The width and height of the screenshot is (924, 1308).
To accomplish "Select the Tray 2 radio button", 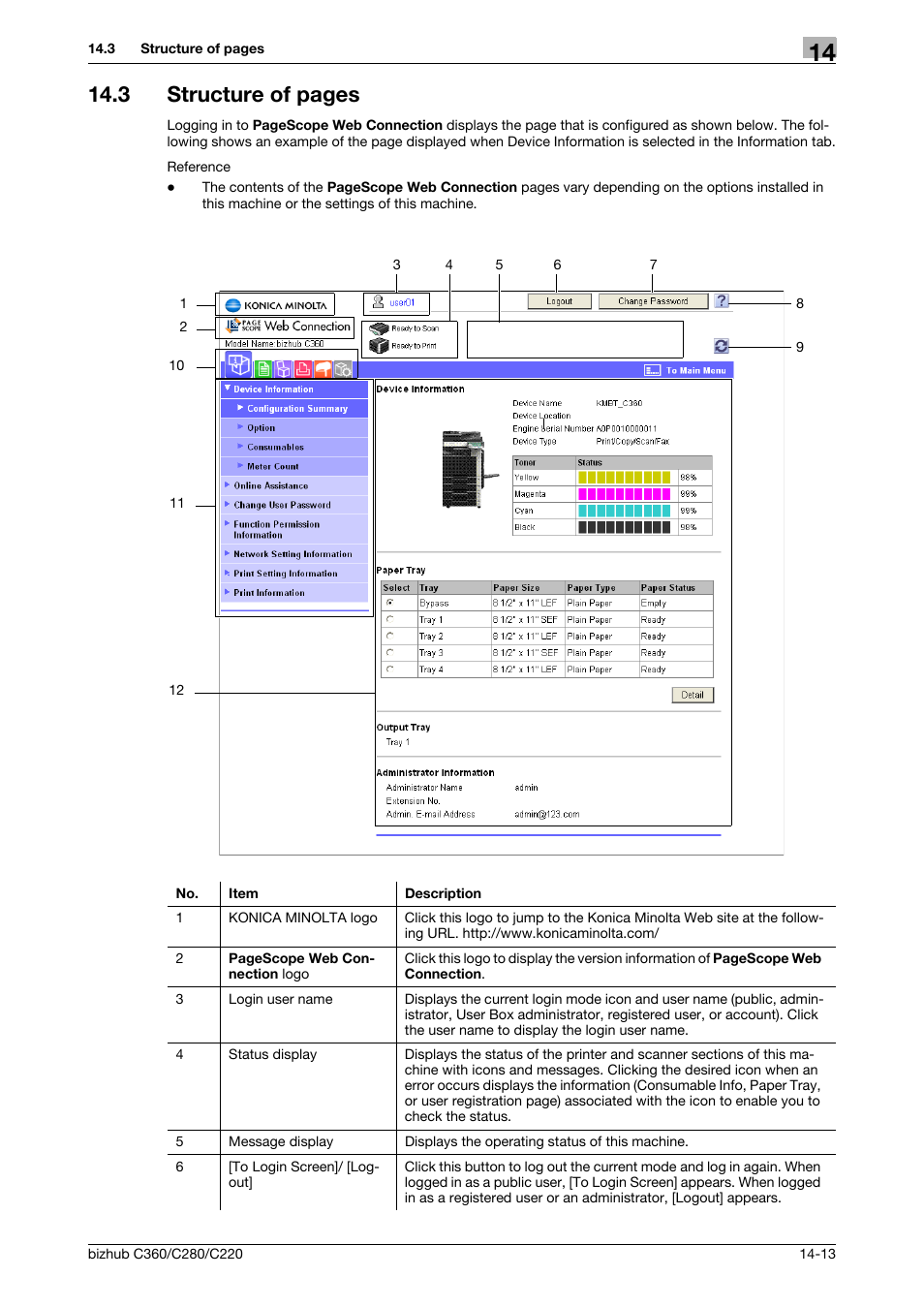I will [x=390, y=636].
